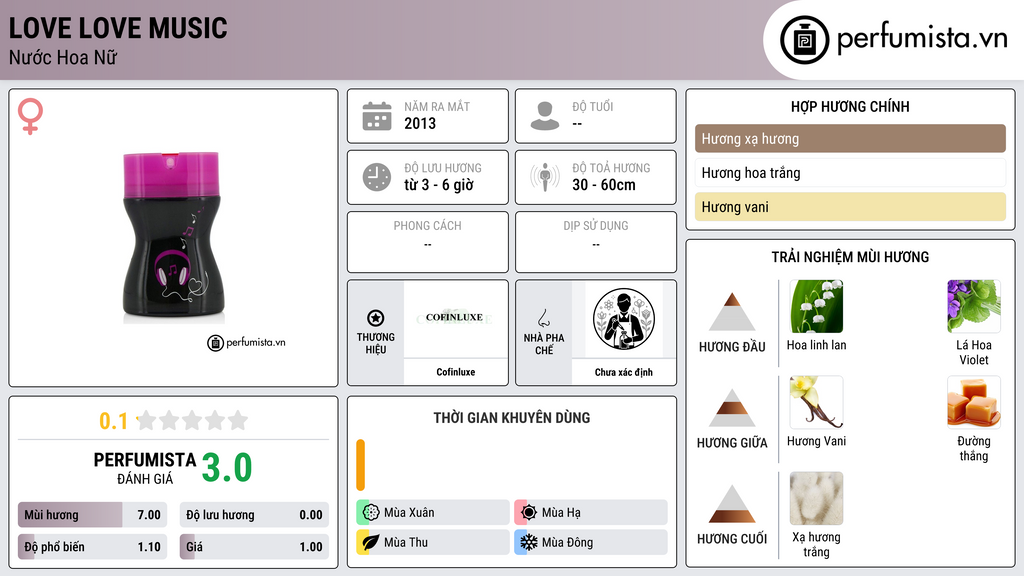The width and height of the screenshot is (1024, 576).
Task: Click the Mùa Xuân flower icon
Action: (370, 513)
